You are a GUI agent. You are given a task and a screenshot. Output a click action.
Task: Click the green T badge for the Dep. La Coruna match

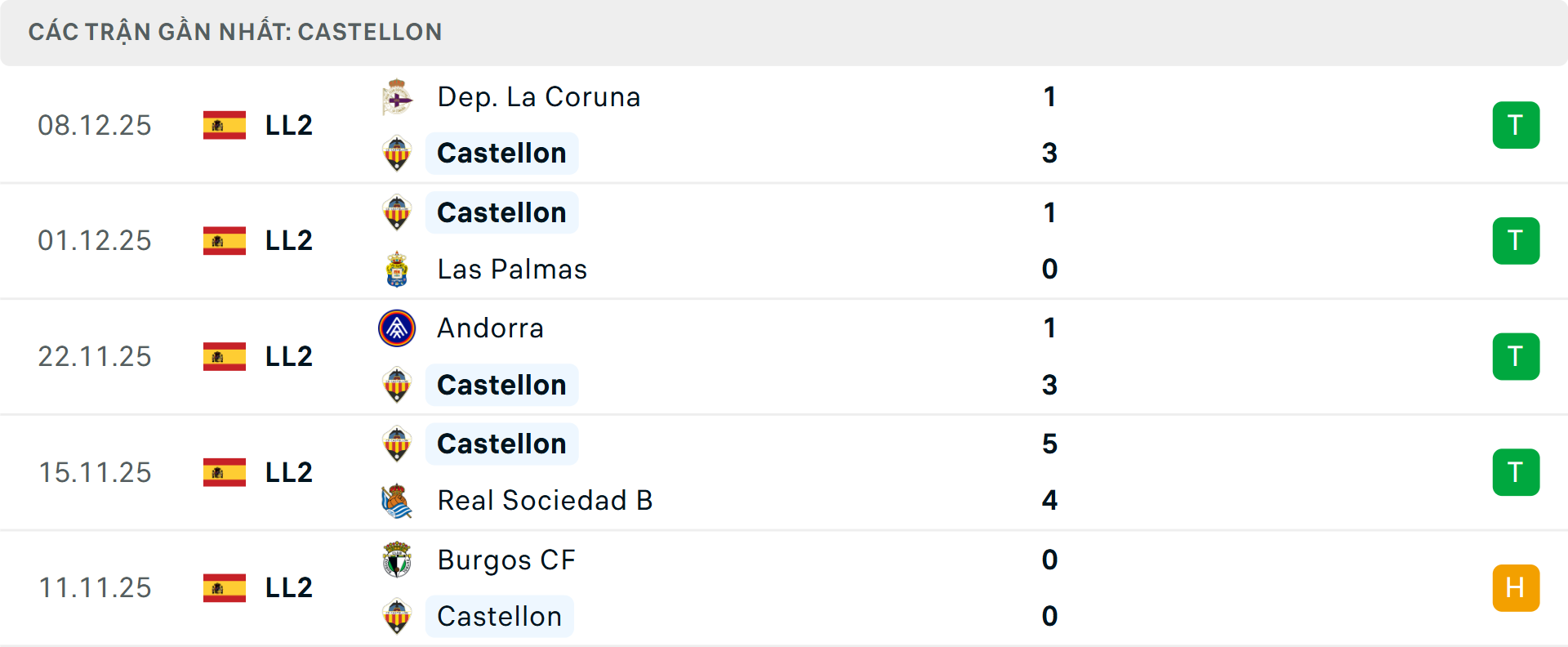pos(1517,125)
